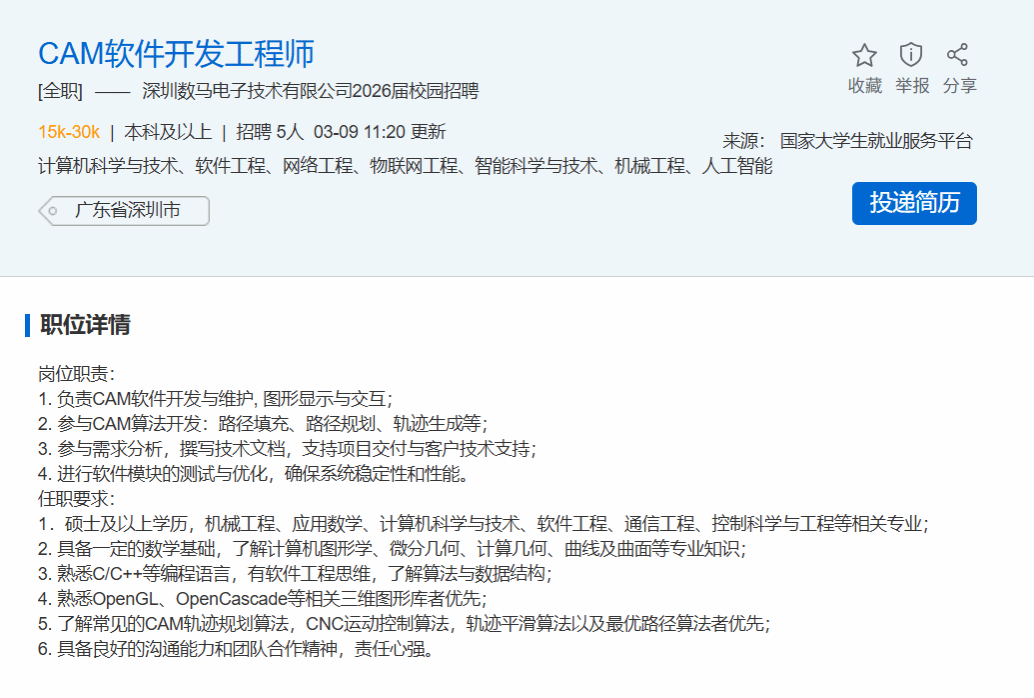Click the 15k-30k salary text

pyautogui.click(x=69, y=132)
